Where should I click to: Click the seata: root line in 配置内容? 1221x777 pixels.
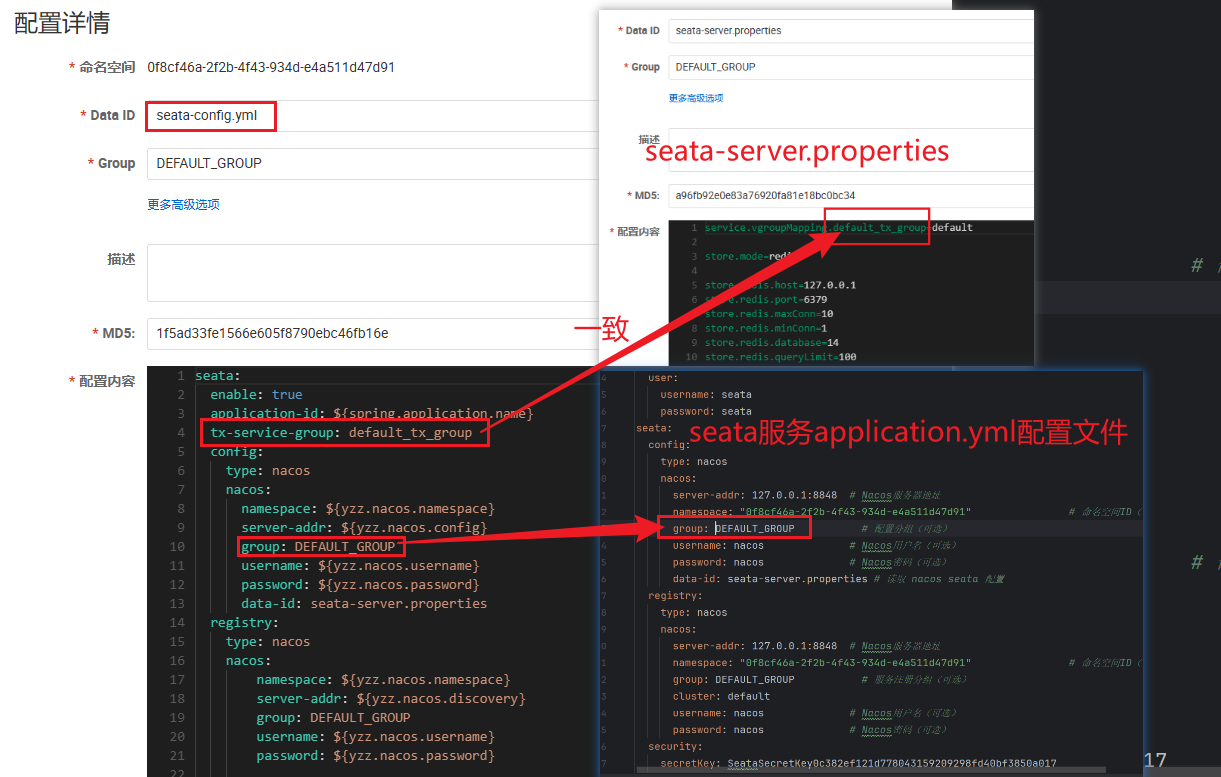(x=220, y=375)
